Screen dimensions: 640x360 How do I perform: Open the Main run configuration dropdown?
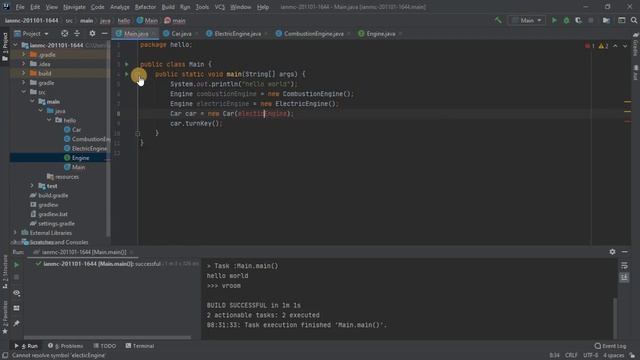point(527,20)
